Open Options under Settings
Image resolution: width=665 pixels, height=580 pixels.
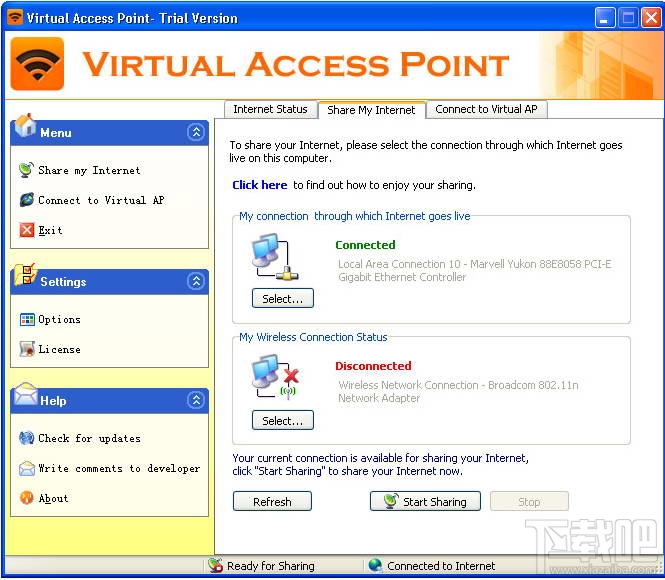point(59,319)
